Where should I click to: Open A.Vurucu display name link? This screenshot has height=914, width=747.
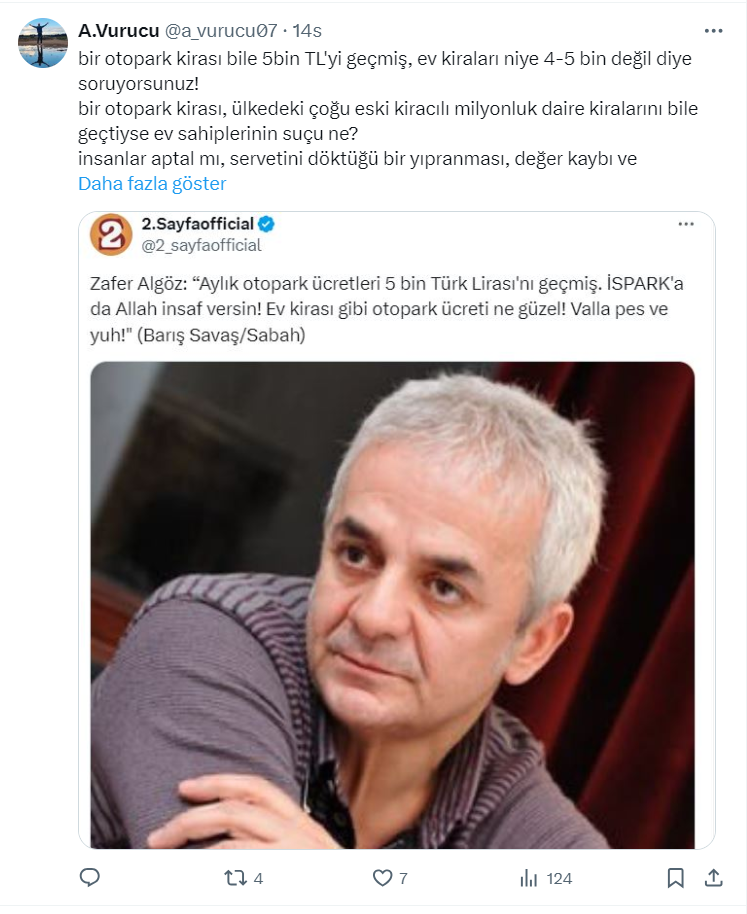[x=119, y=31]
